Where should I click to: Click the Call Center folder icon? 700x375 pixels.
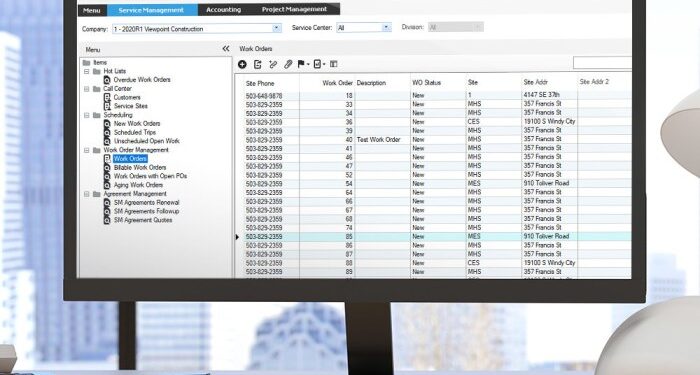click(97, 89)
